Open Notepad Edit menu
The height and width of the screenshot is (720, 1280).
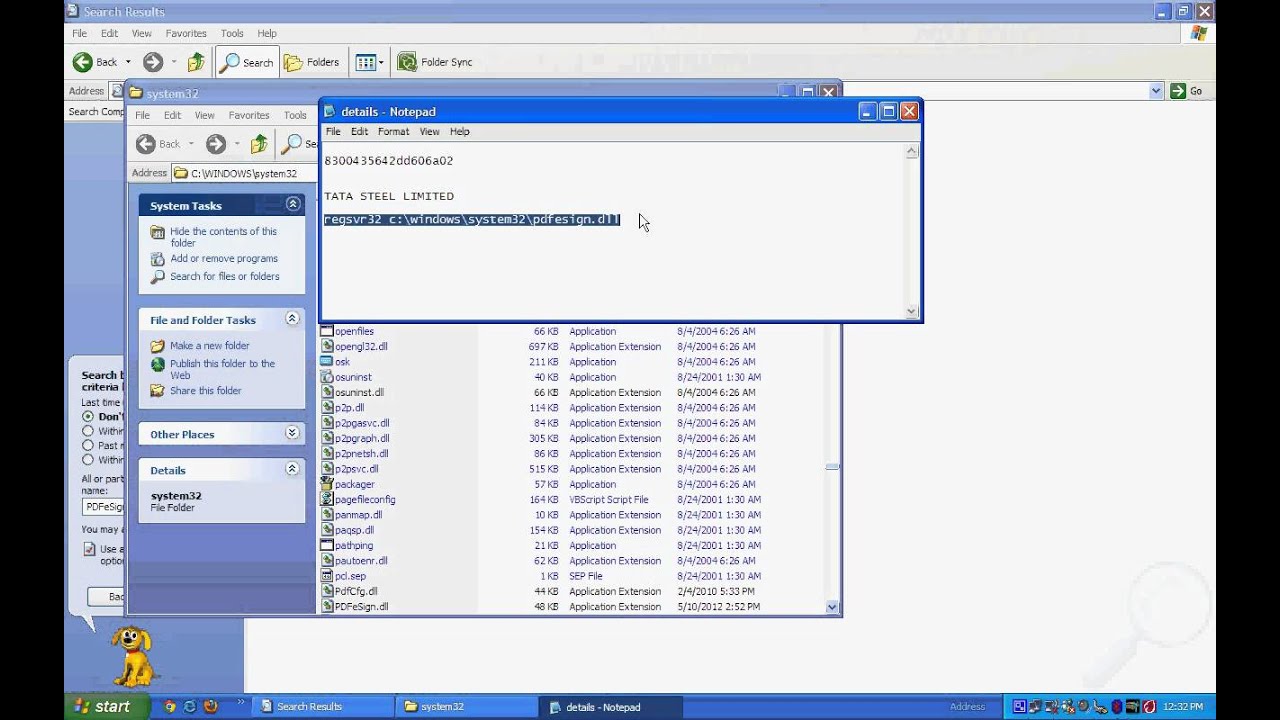coord(359,131)
